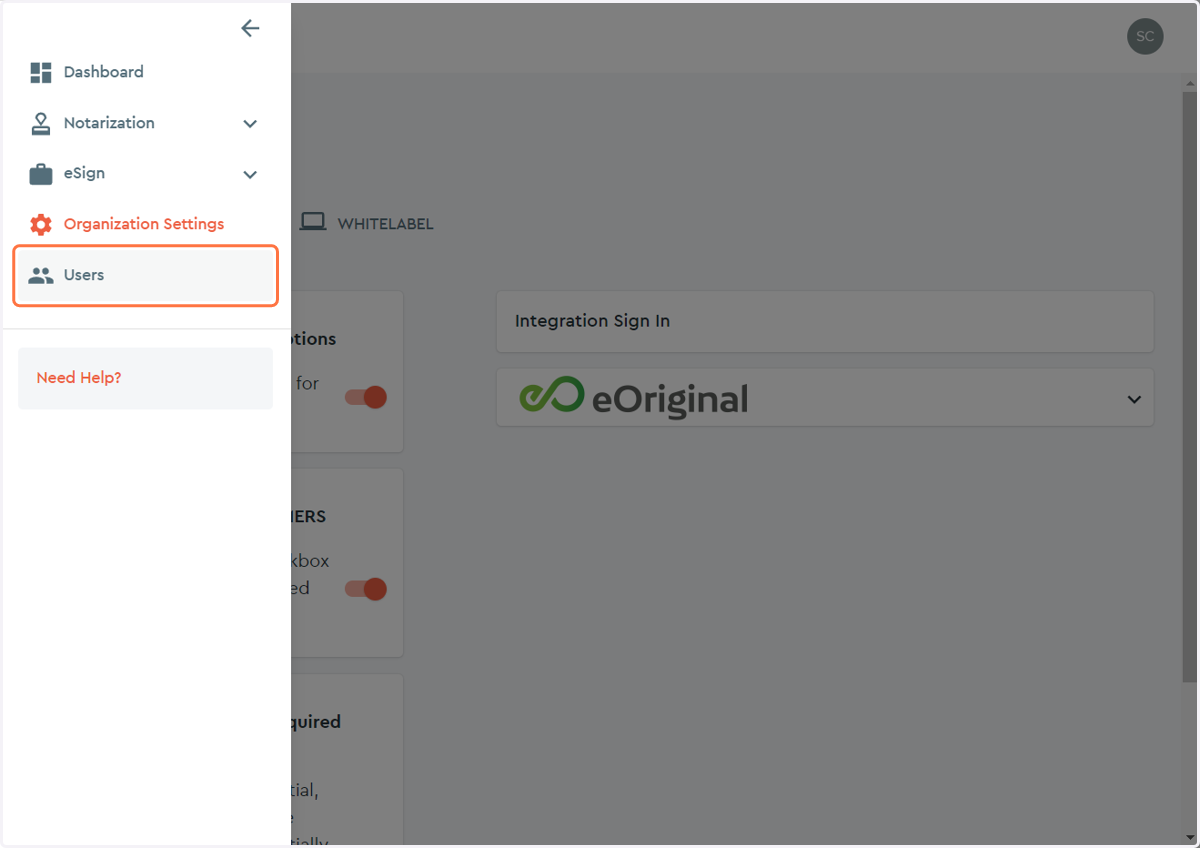Open the SC user avatar menu
This screenshot has width=1200, height=848.
pyautogui.click(x=1145, y=36)
